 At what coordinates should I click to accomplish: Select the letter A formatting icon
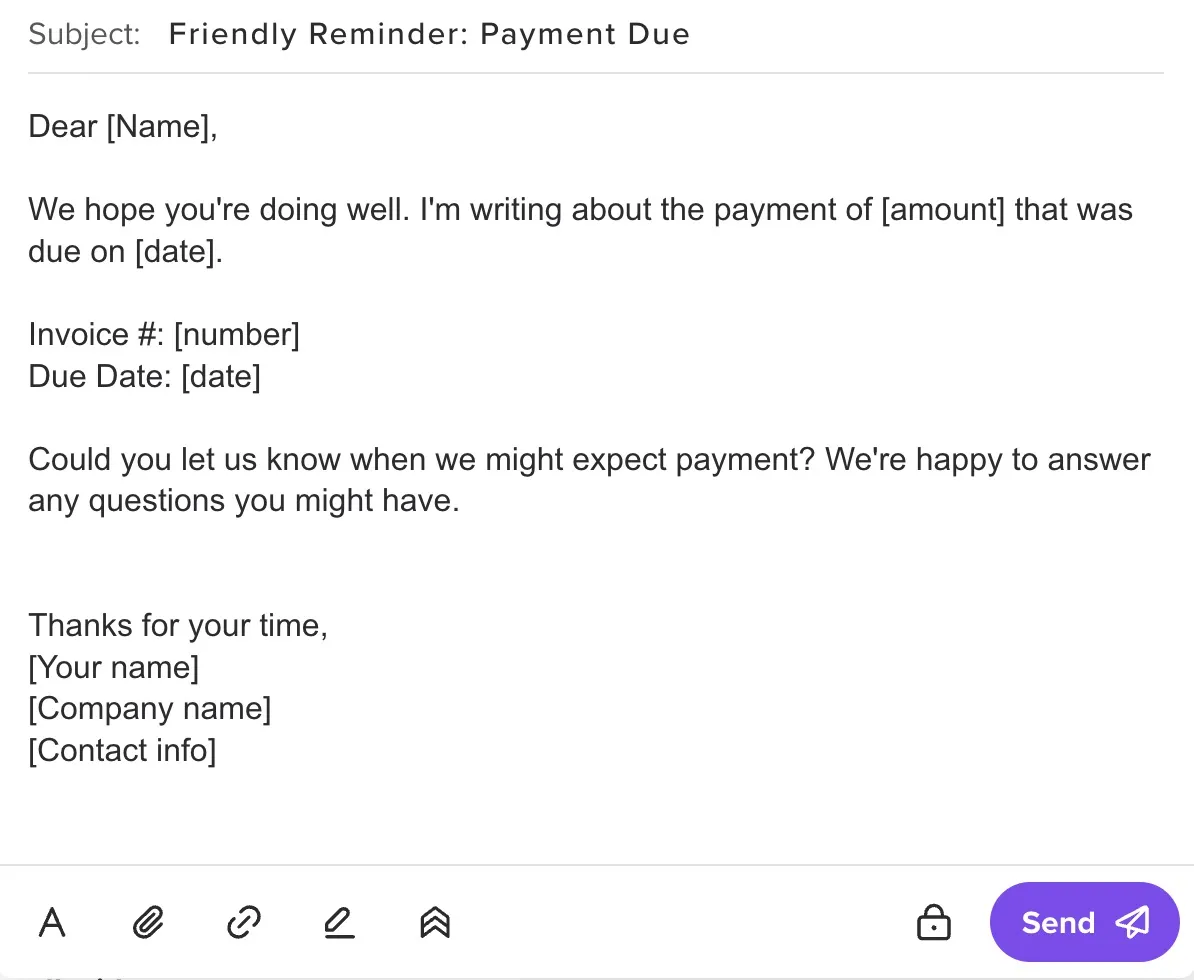[52, 922]
